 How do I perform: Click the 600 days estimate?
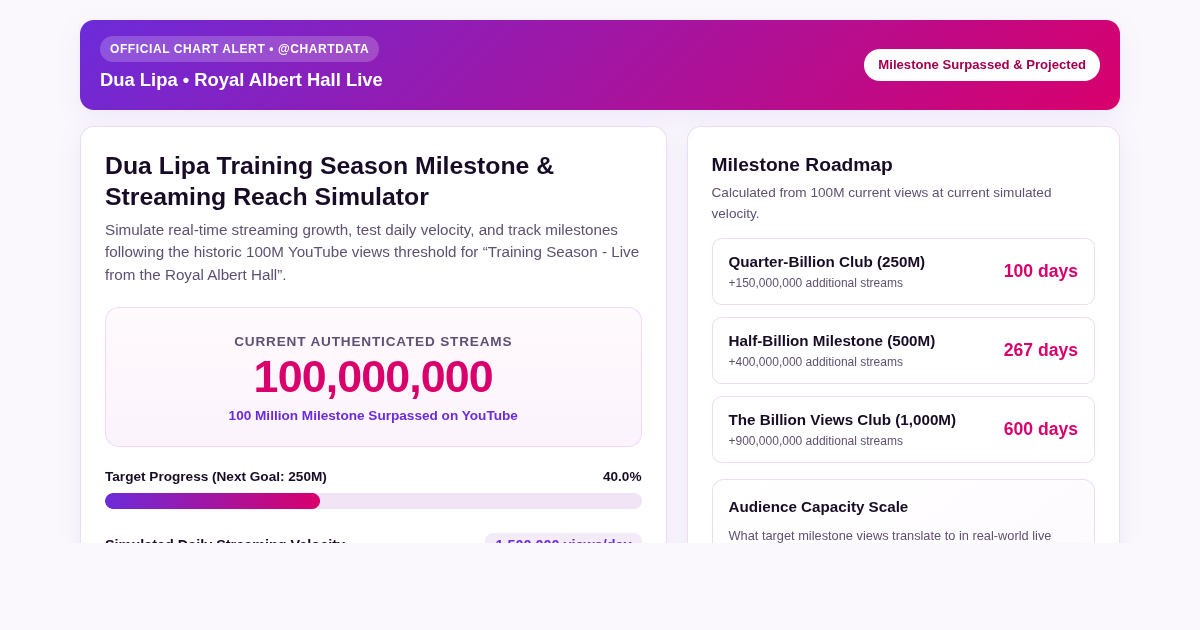click(1040, 429)
